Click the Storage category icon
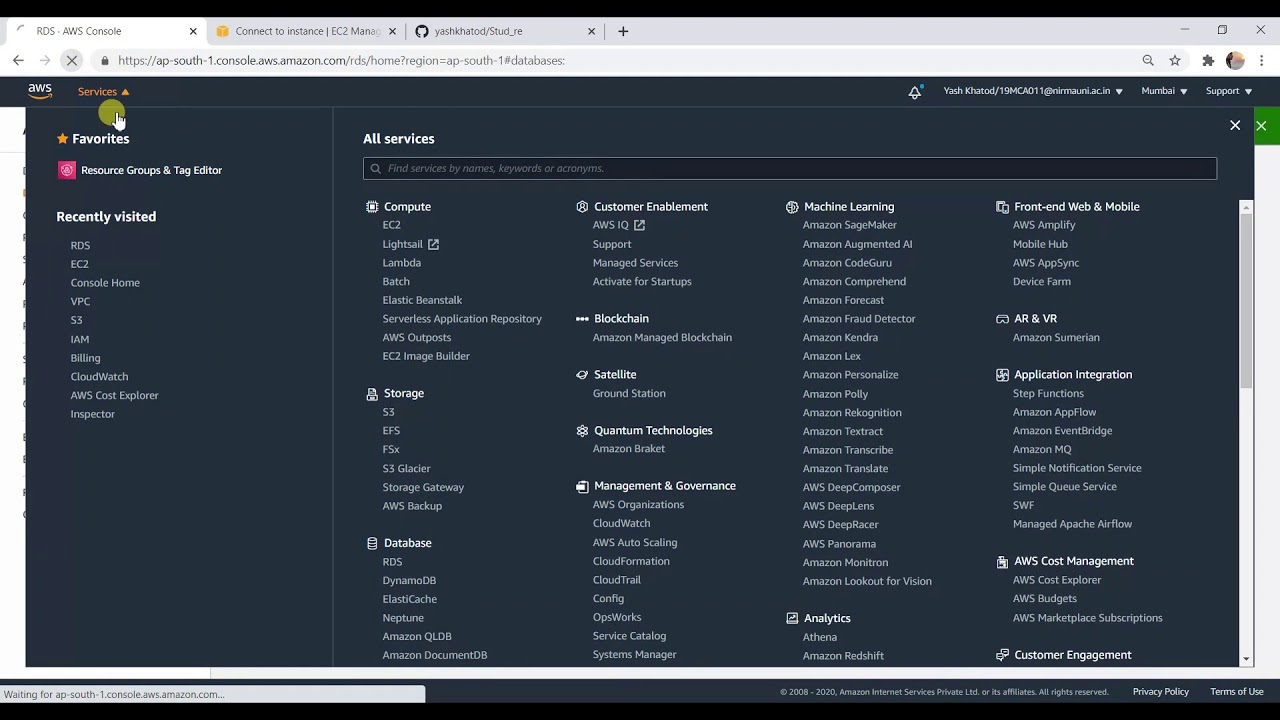Screen dimensions: 1280x720 pyautogui.click(x=372, y=394)
